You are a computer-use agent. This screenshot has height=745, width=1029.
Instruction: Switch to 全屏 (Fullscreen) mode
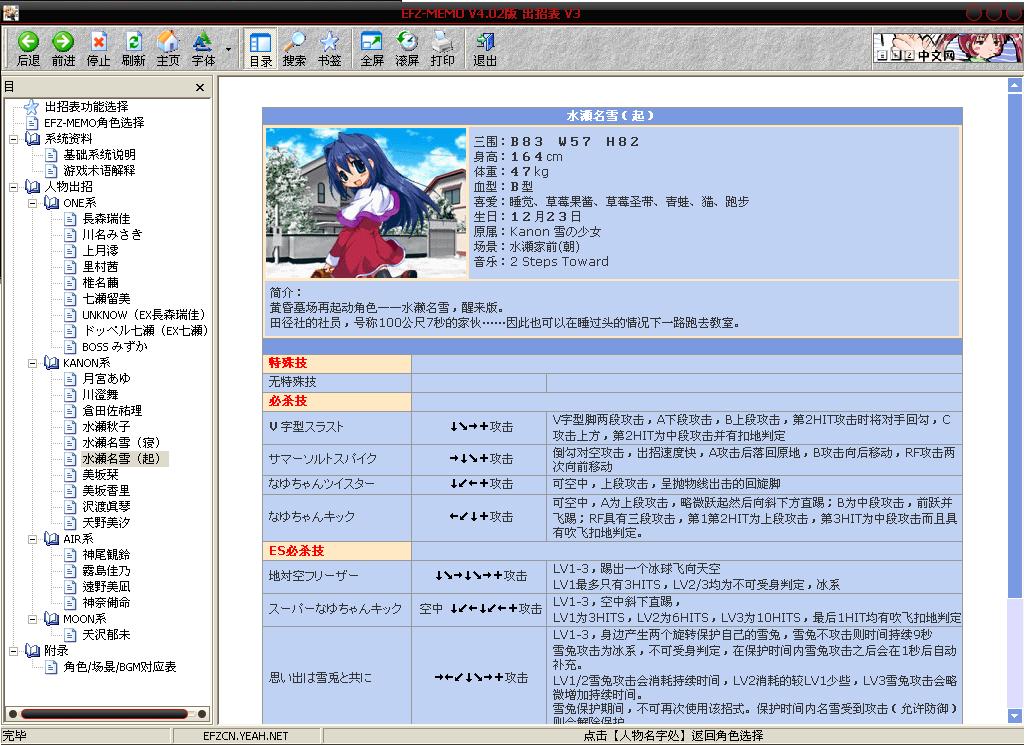372,49
